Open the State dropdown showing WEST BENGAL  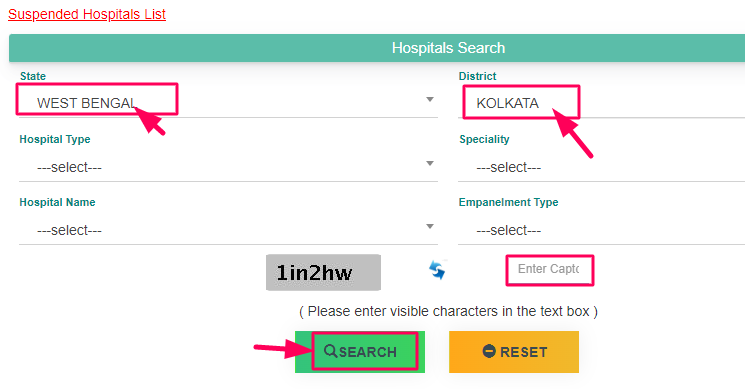click(x=228, y=103)
